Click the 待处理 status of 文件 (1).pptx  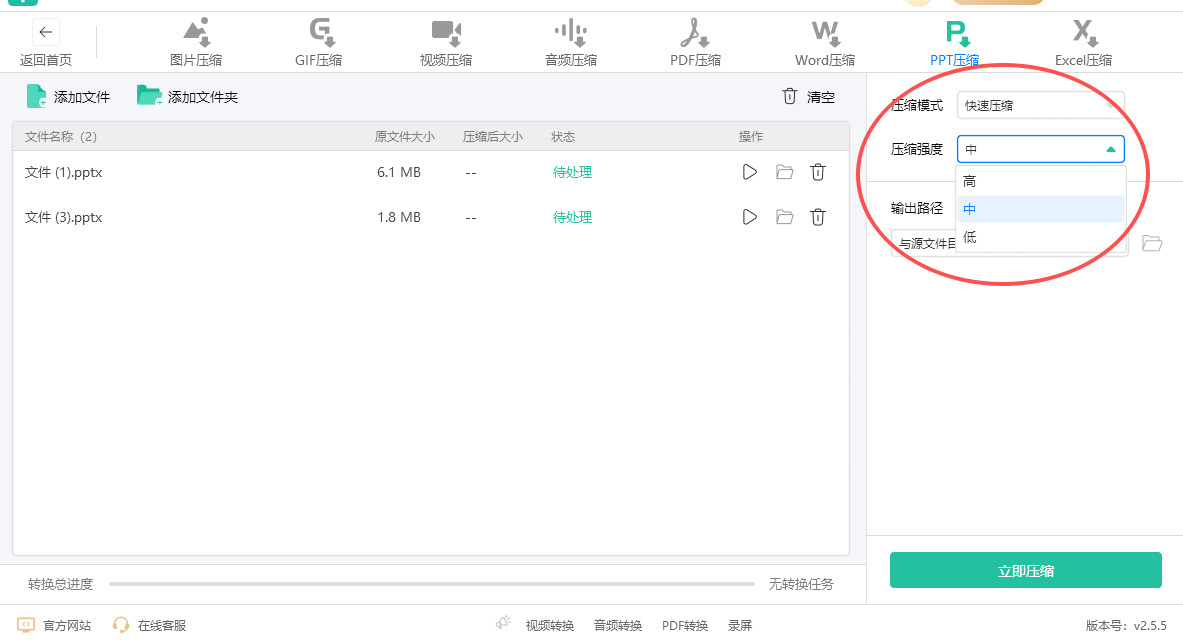(x=572, y=172)
